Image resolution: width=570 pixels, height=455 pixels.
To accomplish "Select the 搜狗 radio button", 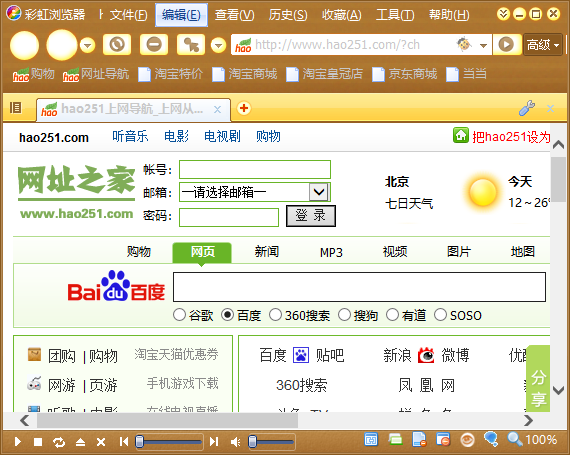I will coord(344,315).
